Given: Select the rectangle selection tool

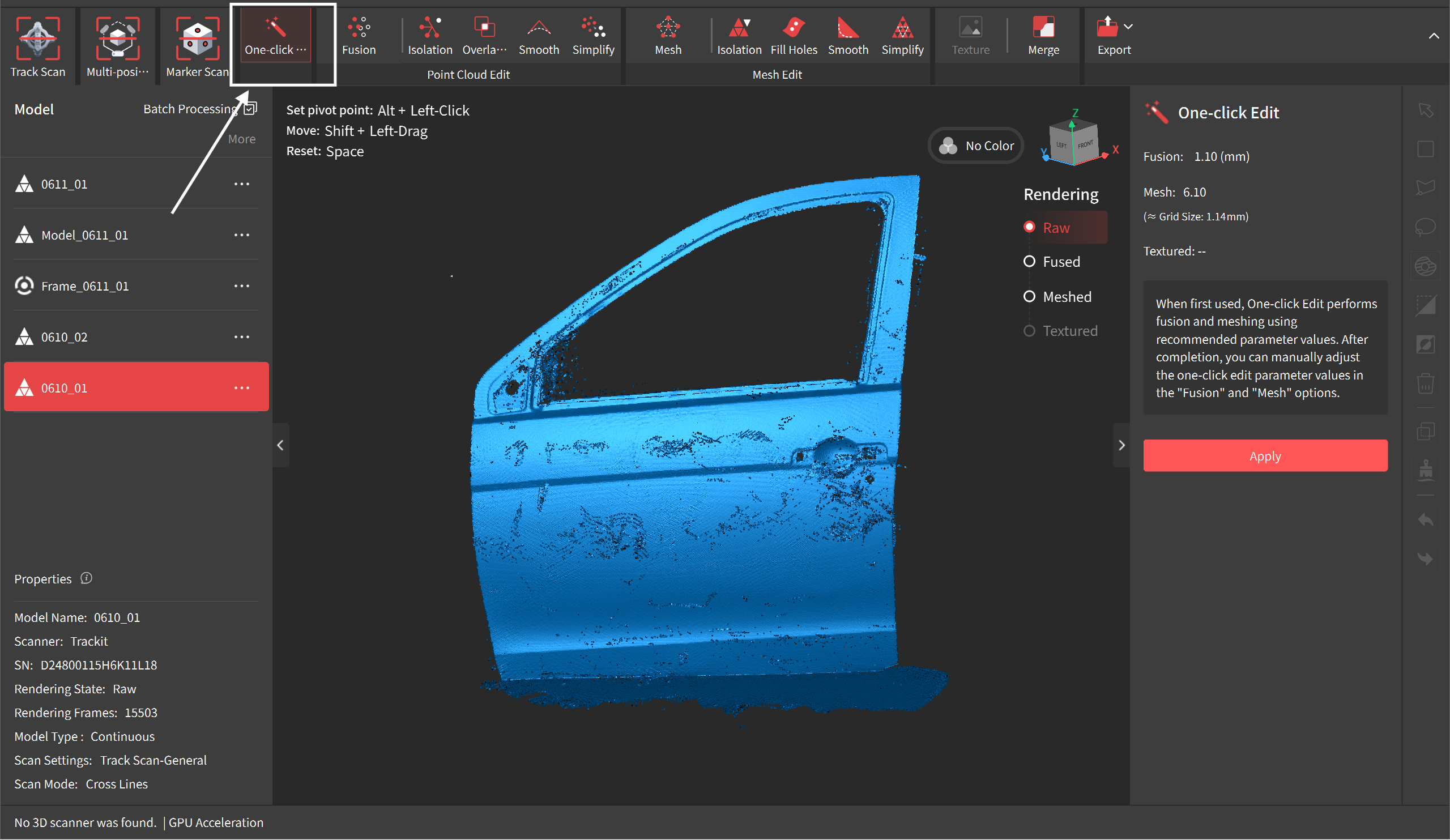Looking at the screenshot, I should pyautogui.click(x=1425, y=149).
